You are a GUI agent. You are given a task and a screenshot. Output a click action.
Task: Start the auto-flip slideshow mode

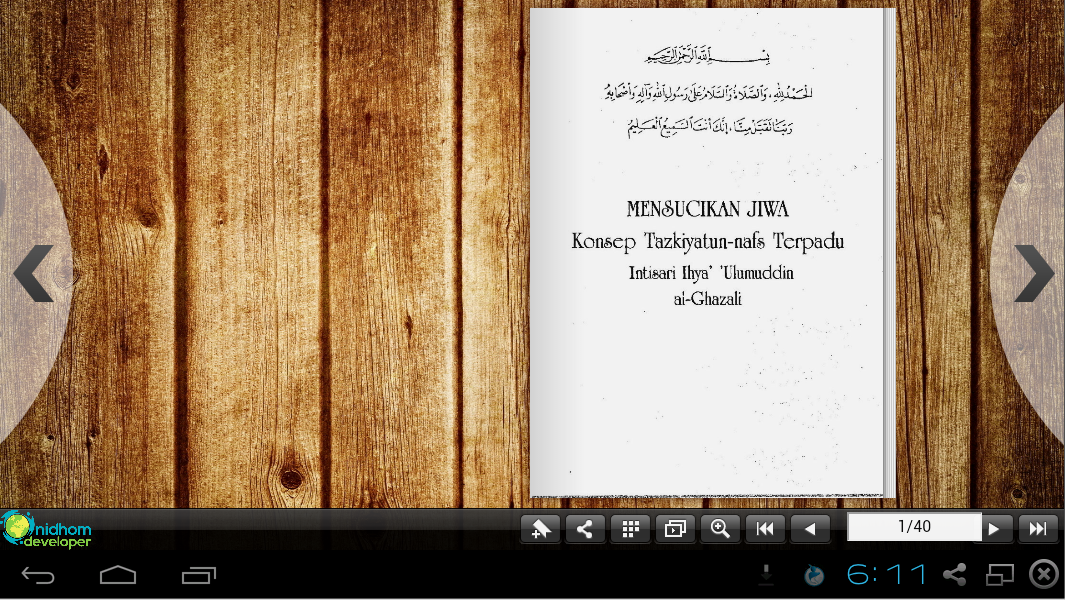675,529
